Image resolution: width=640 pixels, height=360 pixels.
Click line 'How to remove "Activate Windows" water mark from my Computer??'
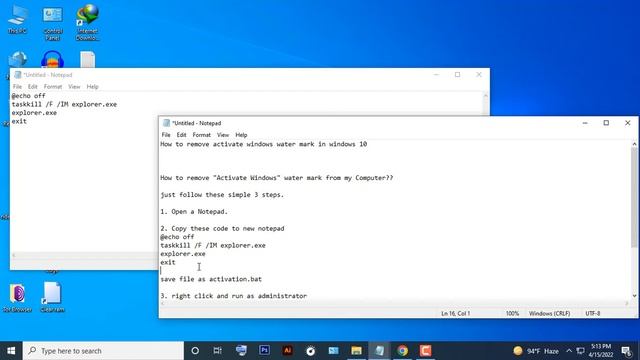277,178
